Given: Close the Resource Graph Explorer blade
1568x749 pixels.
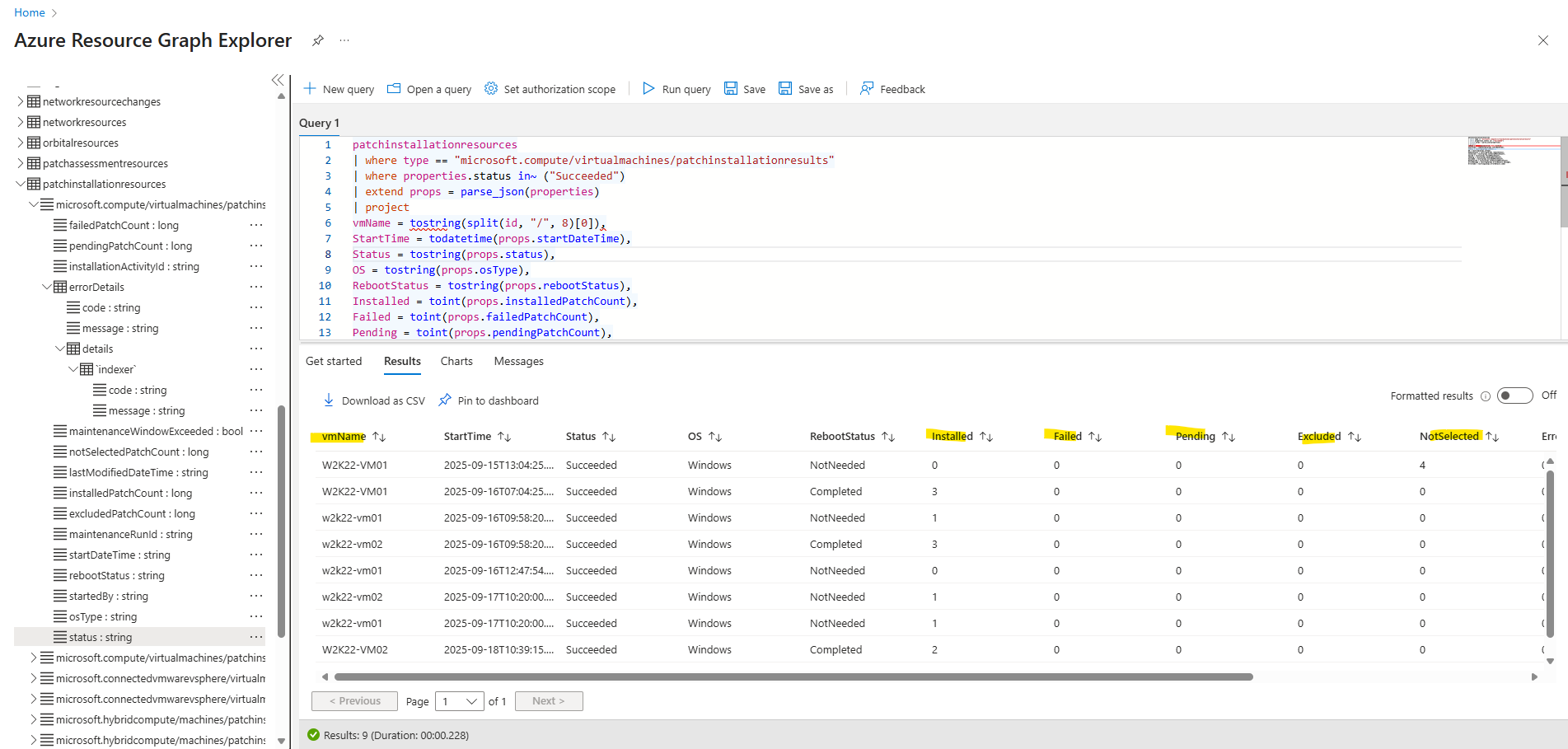Looking at the screenshot, I should coord(1543,40).
